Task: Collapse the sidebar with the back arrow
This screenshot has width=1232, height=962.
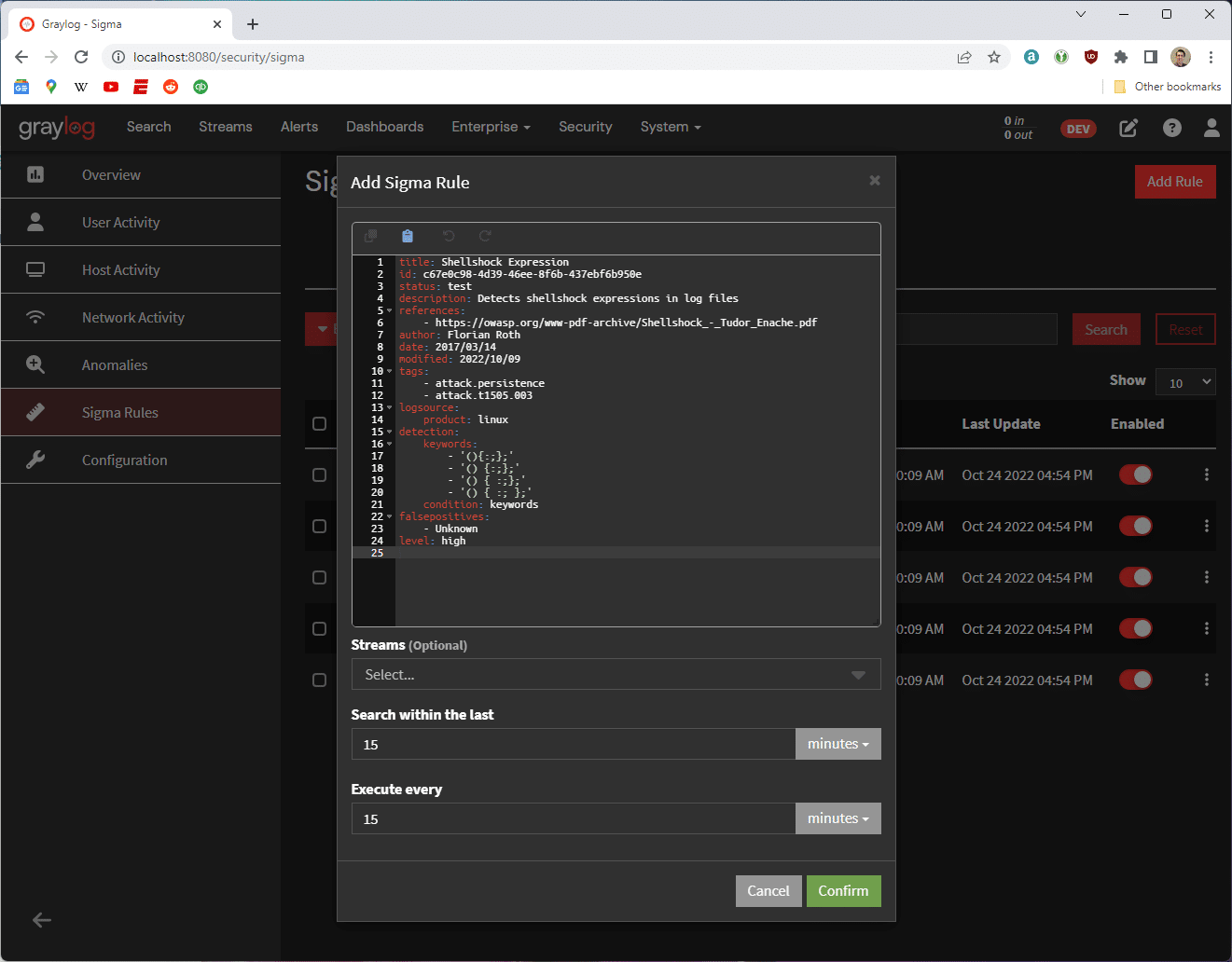Action: tap(42, 920)
